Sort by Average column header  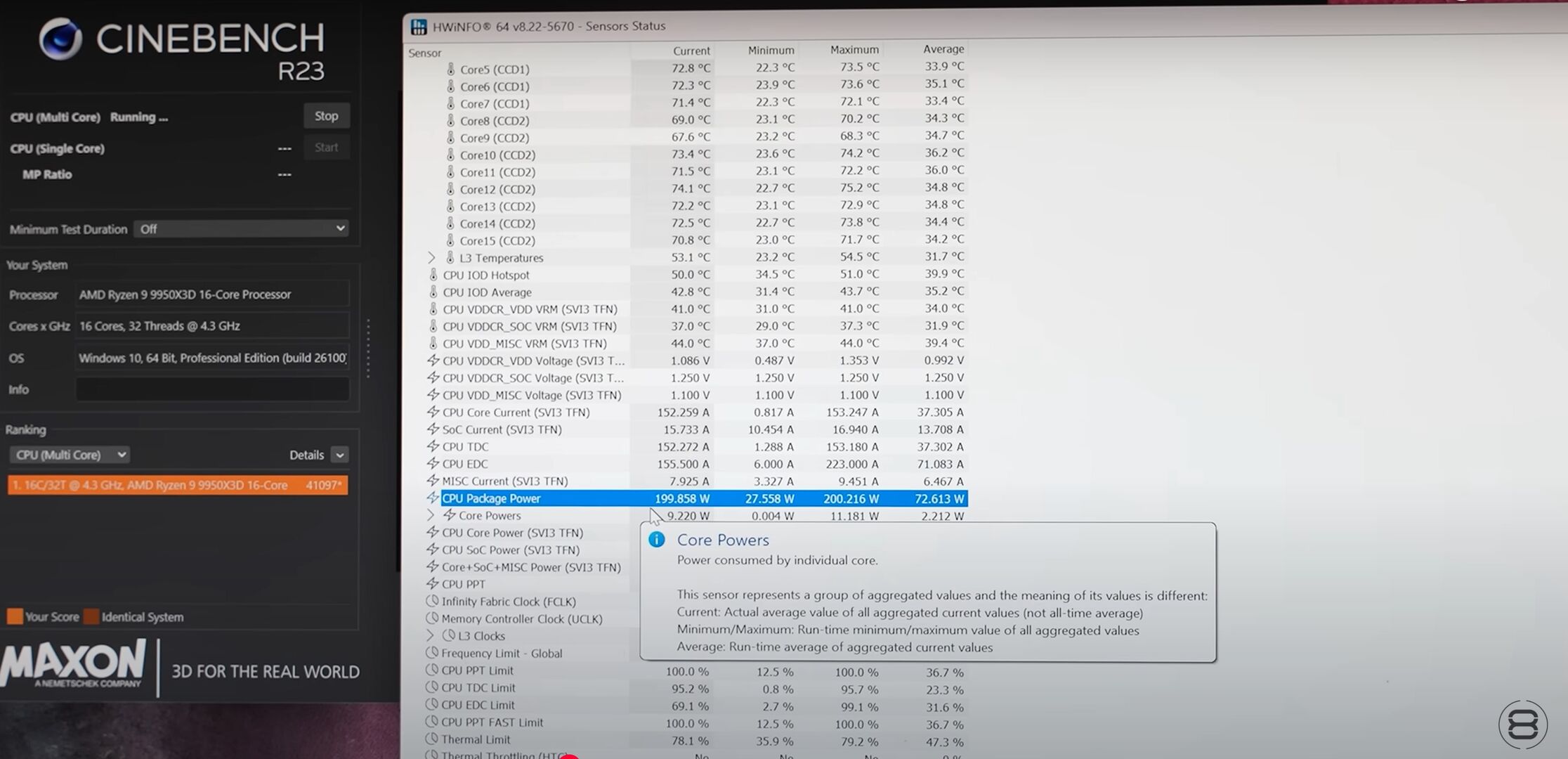click(x=943, y=48)
